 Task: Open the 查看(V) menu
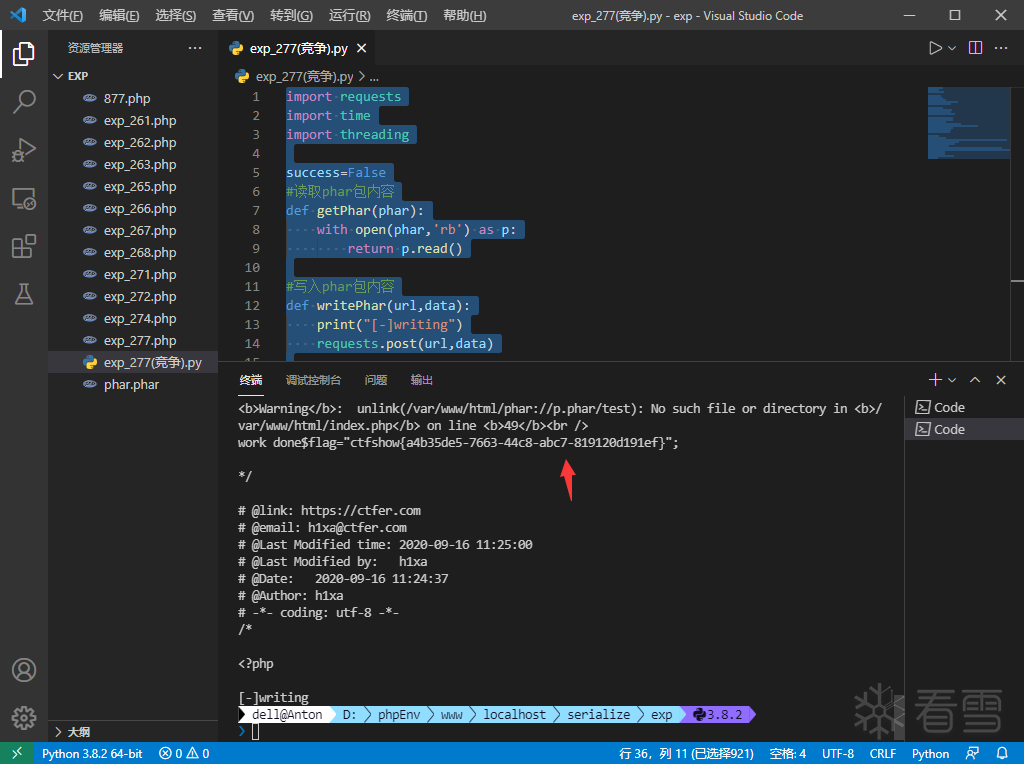point(233,16)
